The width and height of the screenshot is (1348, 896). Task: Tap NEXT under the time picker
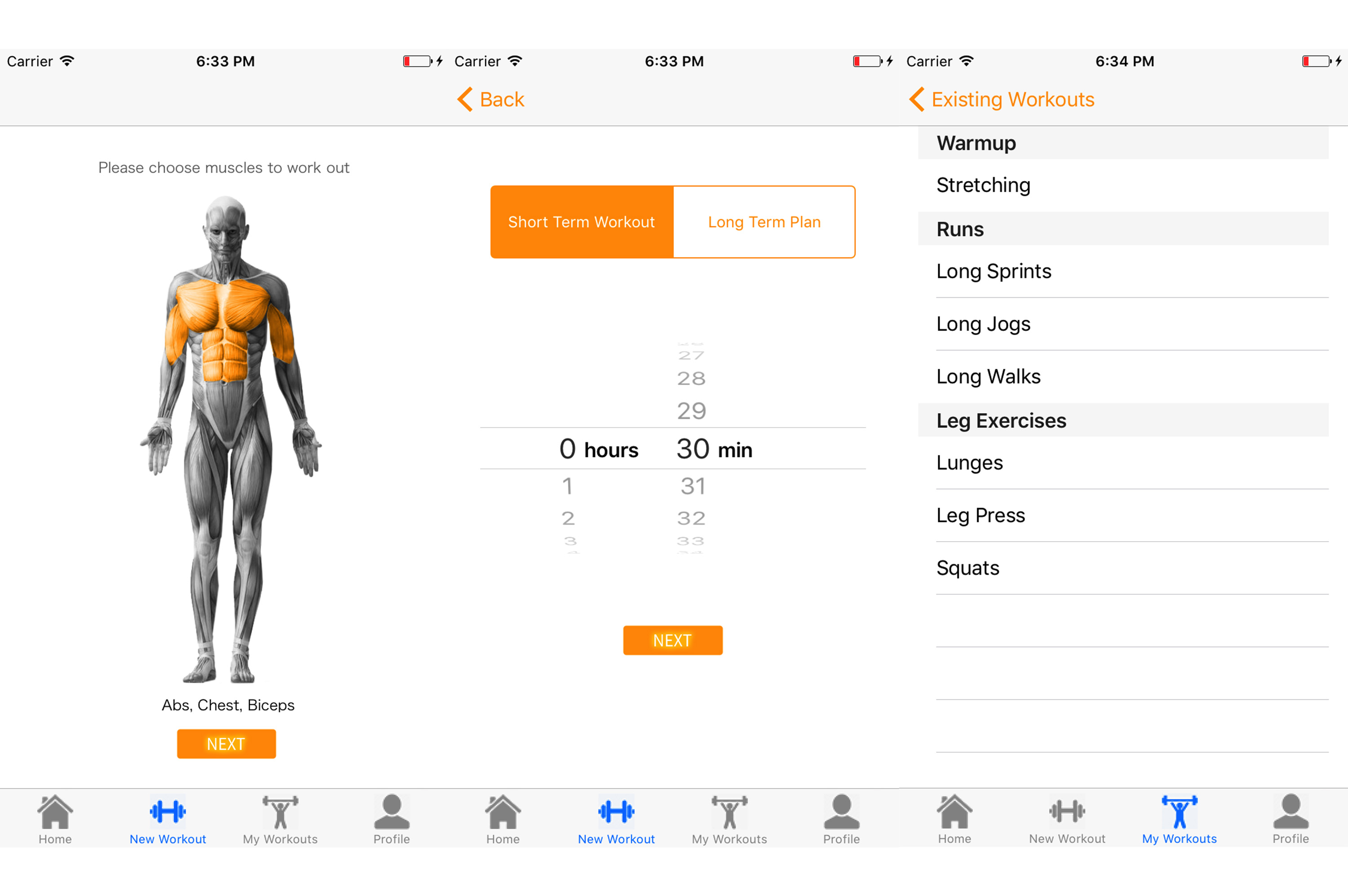673,640
